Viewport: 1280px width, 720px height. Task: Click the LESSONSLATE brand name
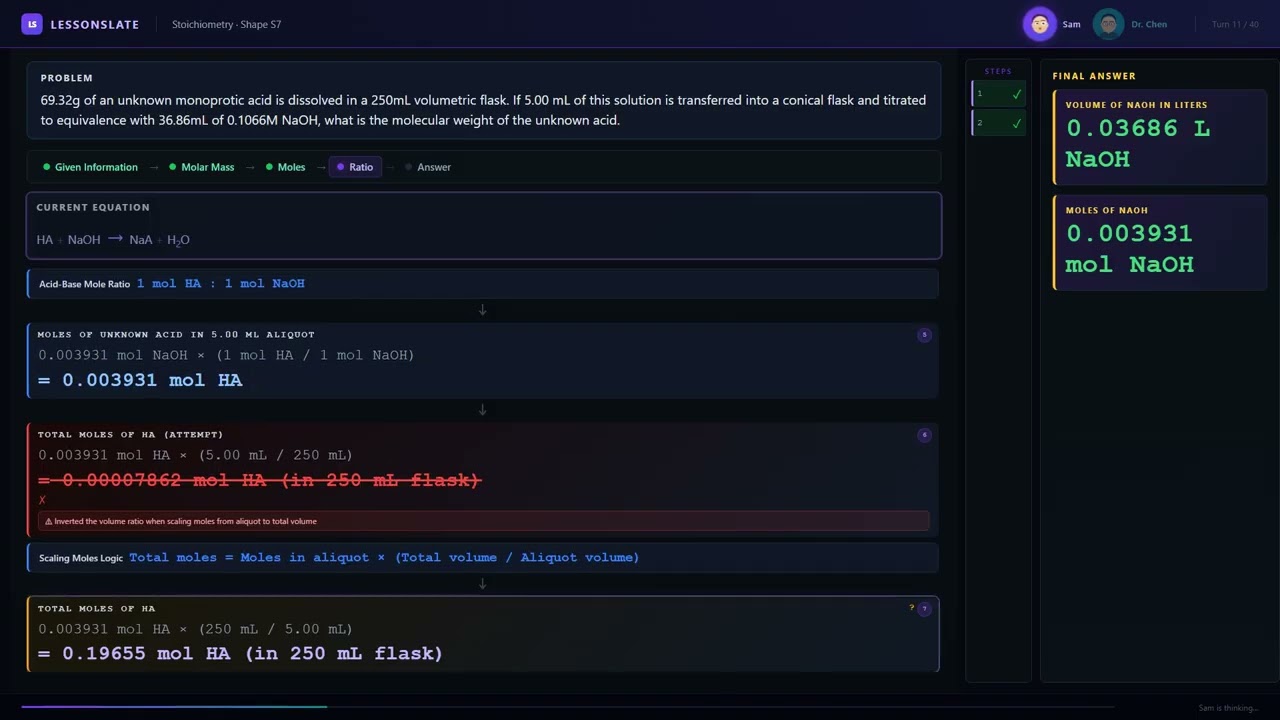tap(95, 24)
